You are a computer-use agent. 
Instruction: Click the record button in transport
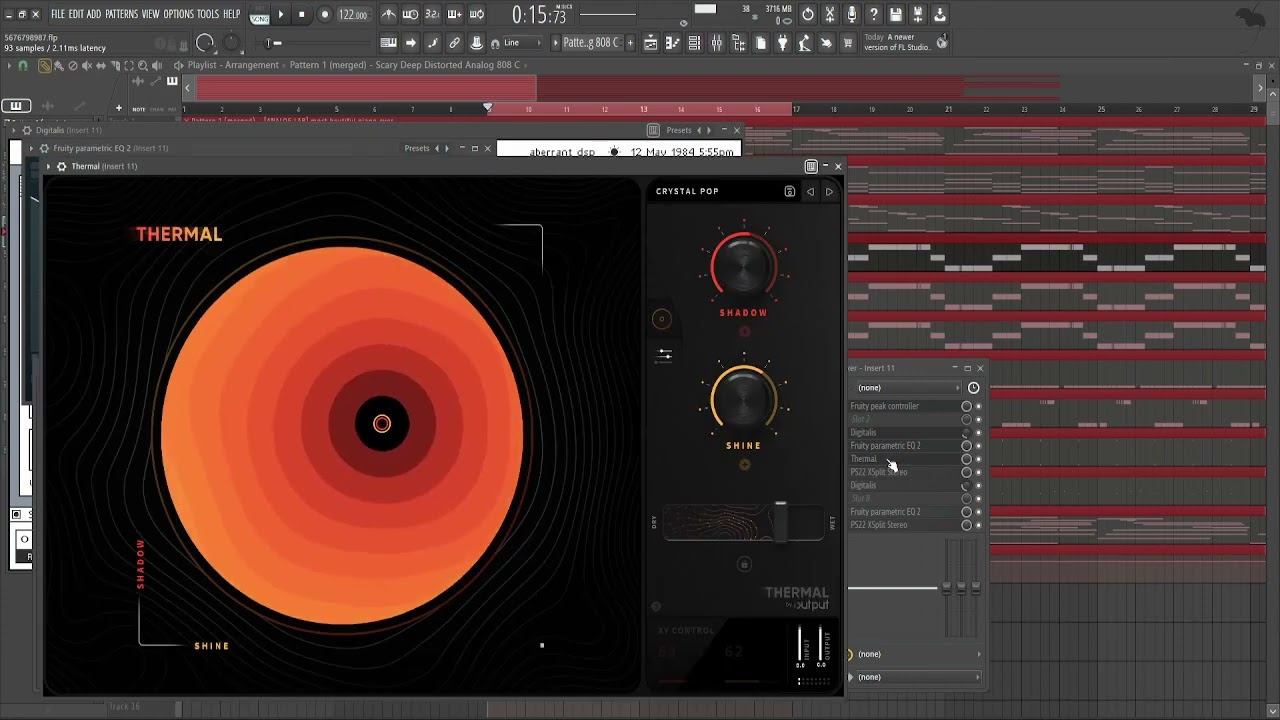(x=325, y=14)
